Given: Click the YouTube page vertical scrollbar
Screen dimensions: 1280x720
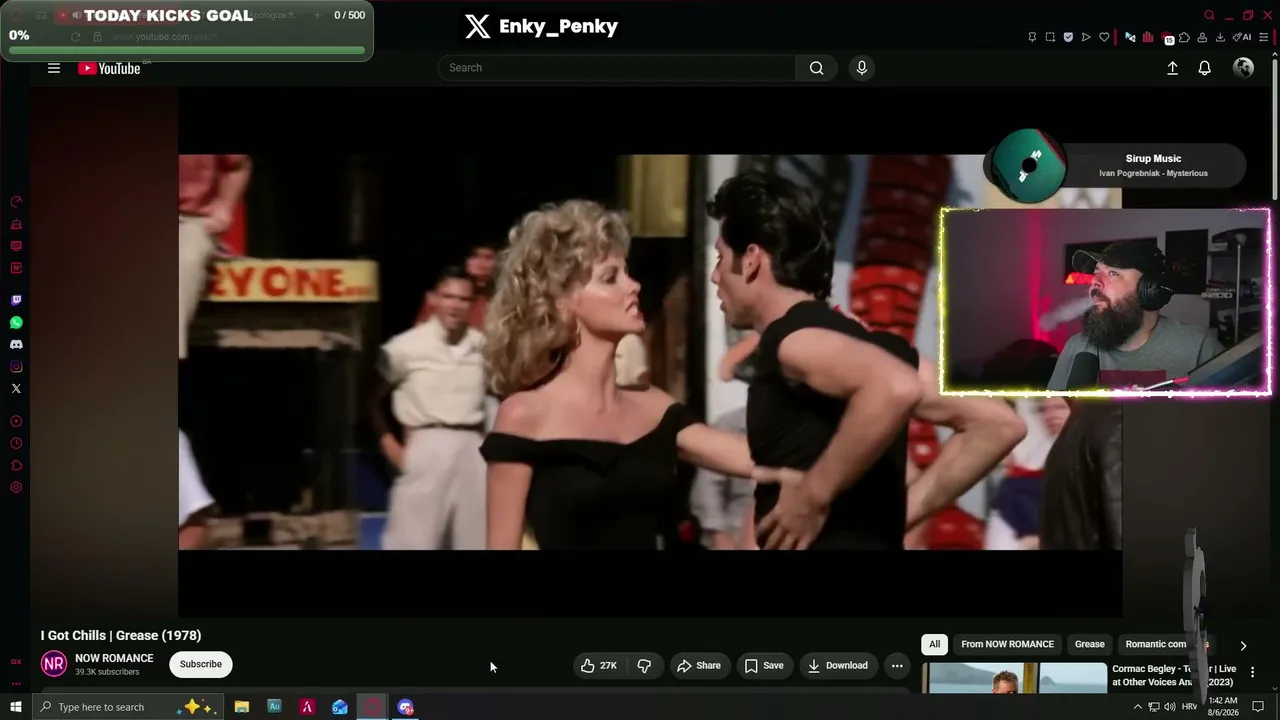Looking at the screenshot, I should (x=1275, y=130).
